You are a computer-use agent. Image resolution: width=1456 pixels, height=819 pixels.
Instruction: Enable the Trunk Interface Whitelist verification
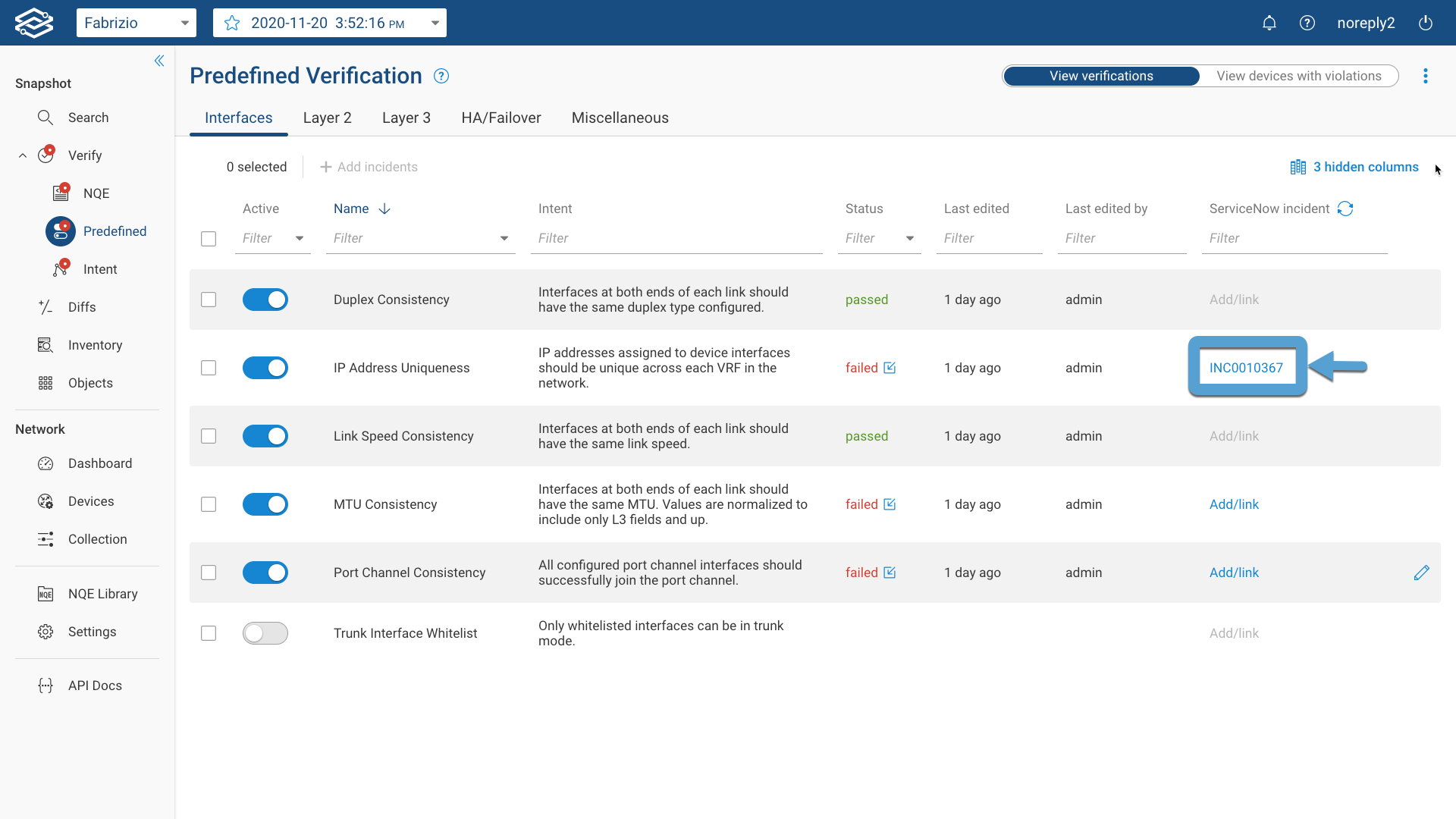point(265,633)
